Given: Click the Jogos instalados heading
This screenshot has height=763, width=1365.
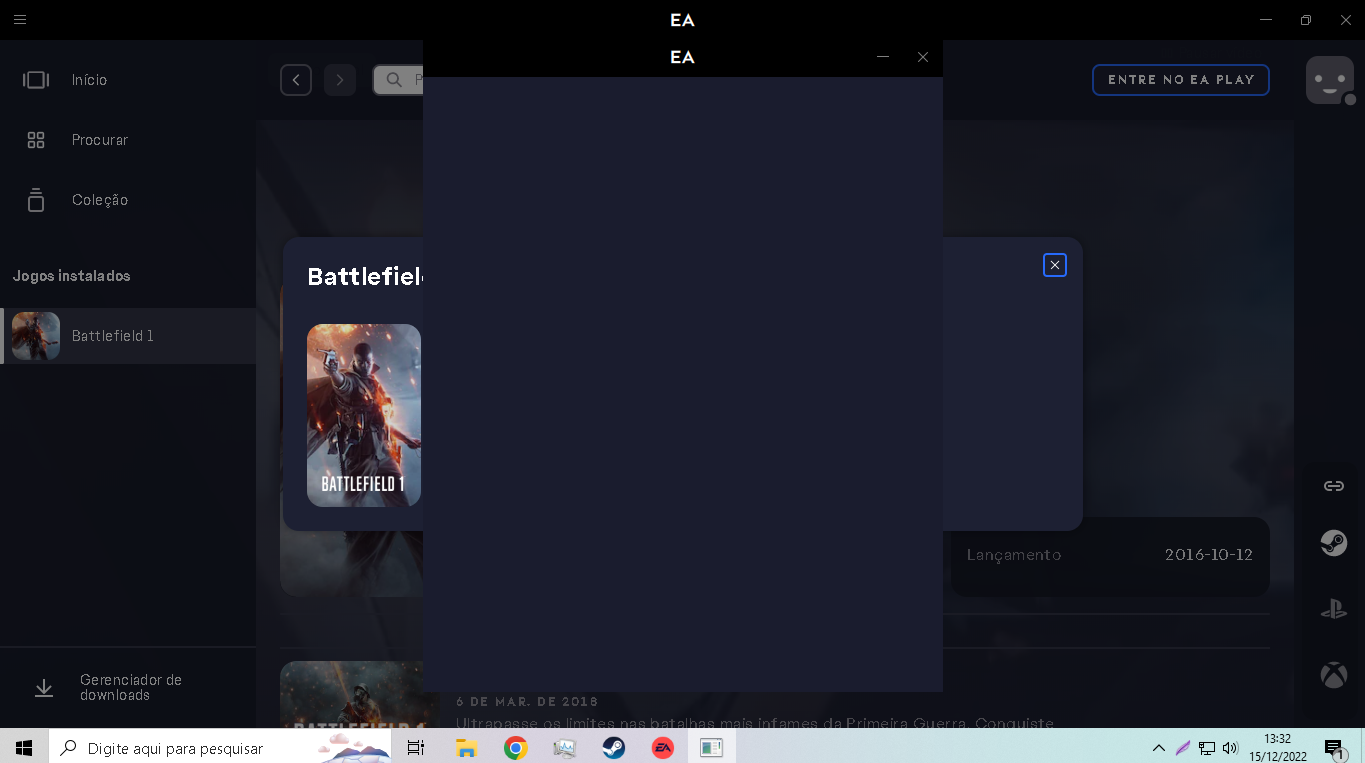Looking at the screenshot, I should tap(72, 276).
